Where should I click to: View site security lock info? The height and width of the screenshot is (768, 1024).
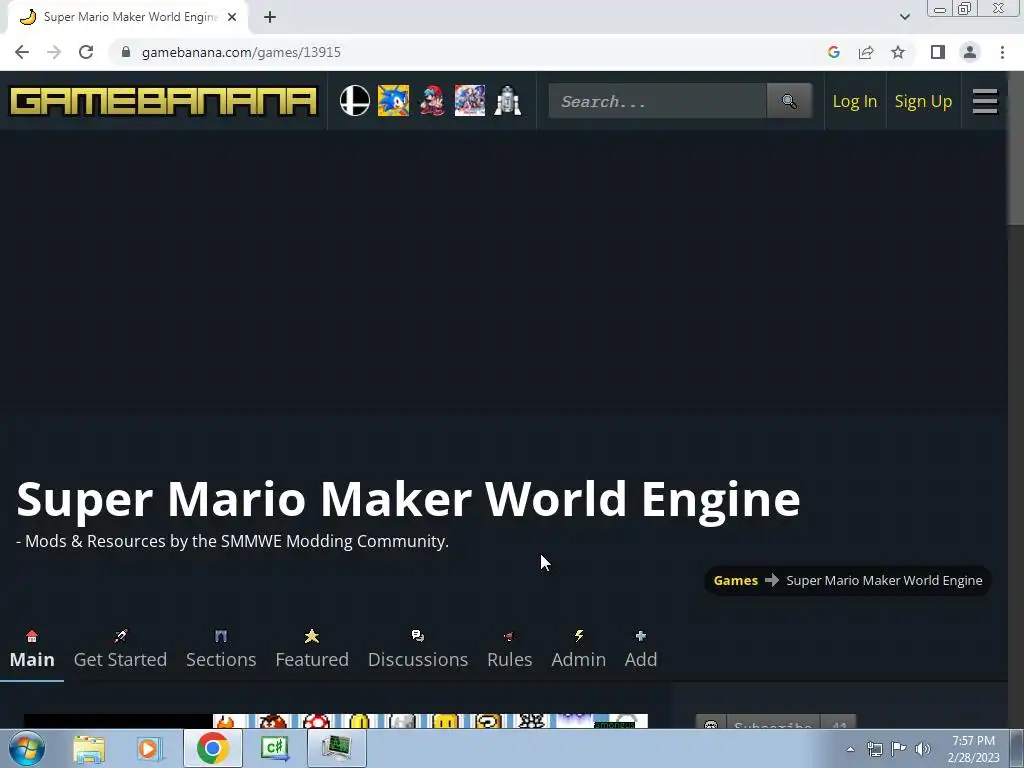point(126,52)
